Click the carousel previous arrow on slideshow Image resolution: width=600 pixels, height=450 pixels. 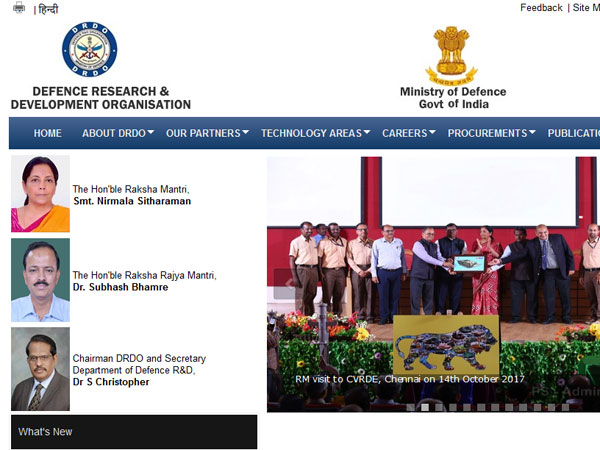[x=283, y=284]
